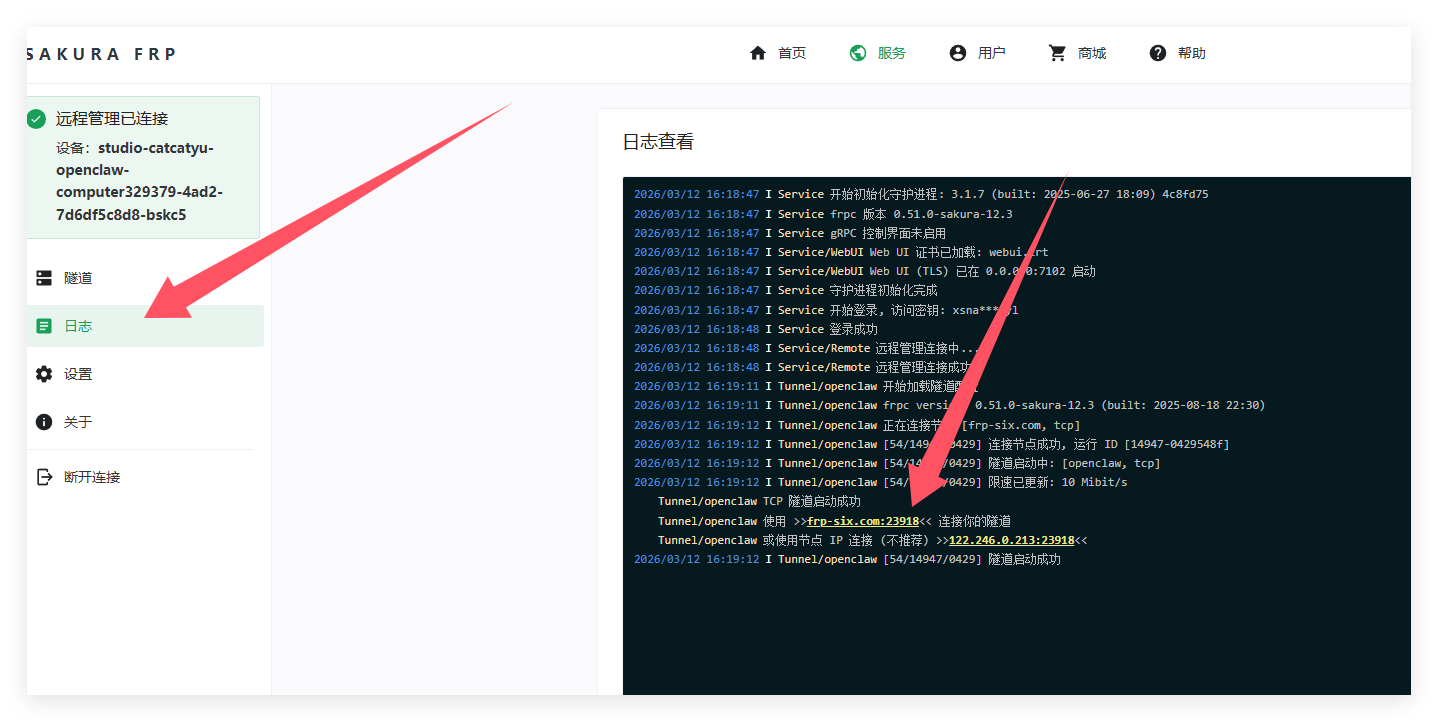1438x722 pixels.
Task: Click log line 'frpc 版本 0.51.0-sakura-12.3'
Action: pos(823,214)
